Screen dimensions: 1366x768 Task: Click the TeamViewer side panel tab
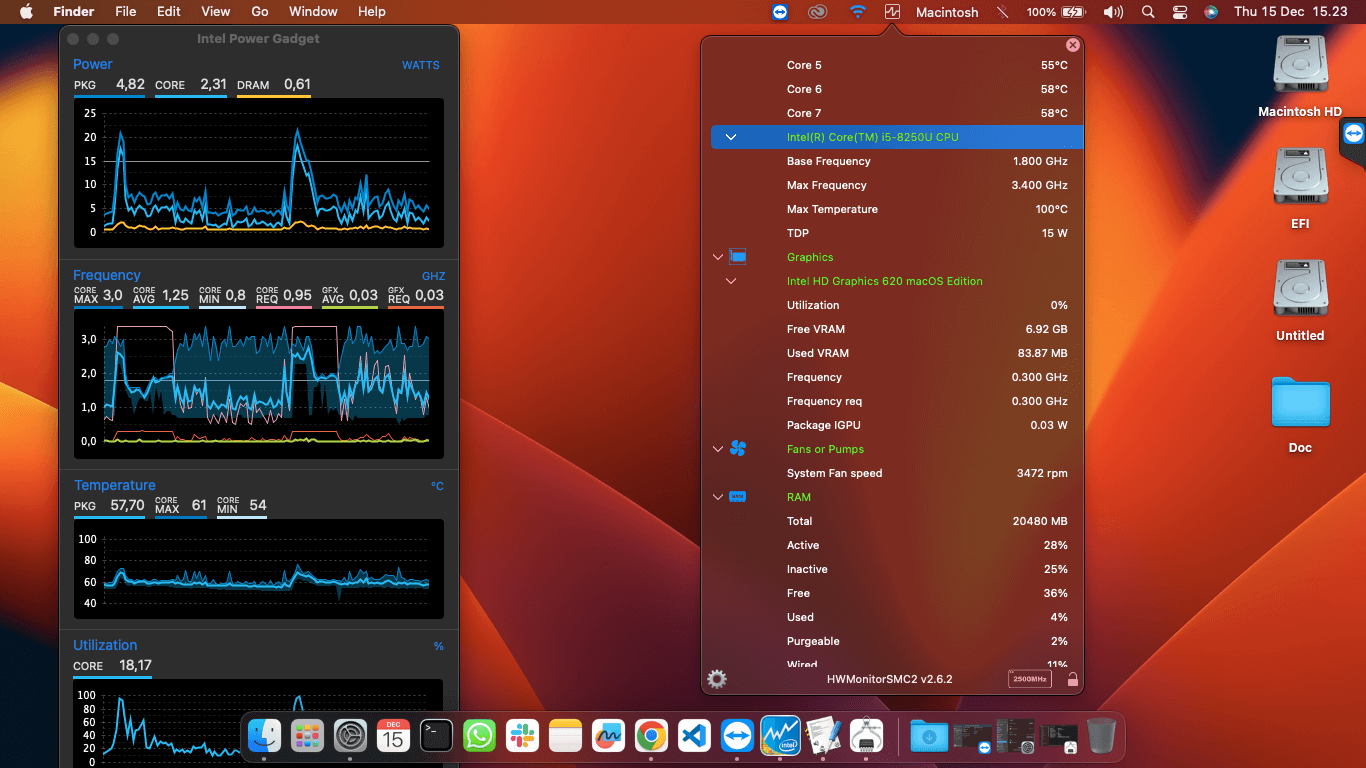click(1353, 133)
